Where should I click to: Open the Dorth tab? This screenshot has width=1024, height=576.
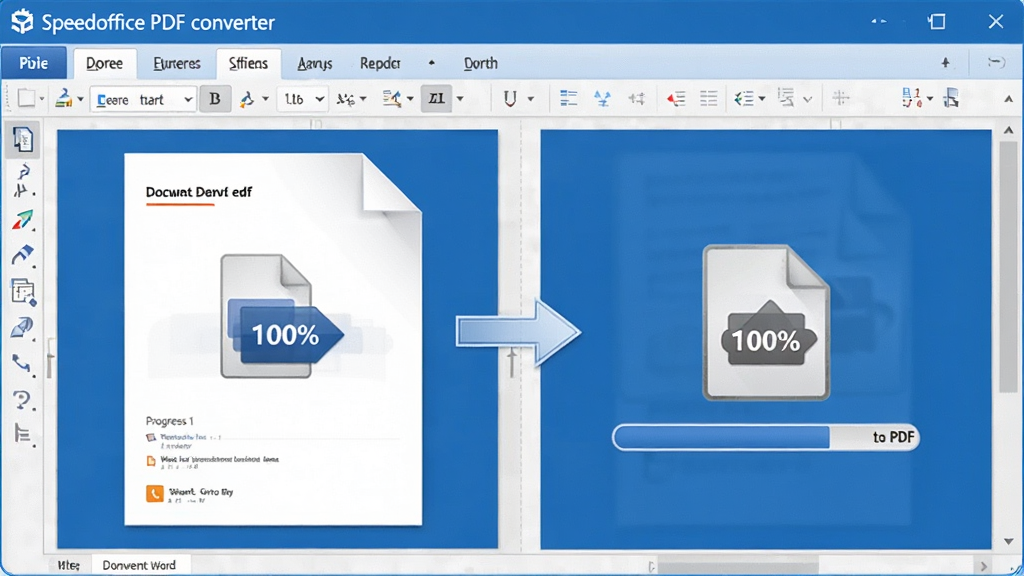(481, 63)
